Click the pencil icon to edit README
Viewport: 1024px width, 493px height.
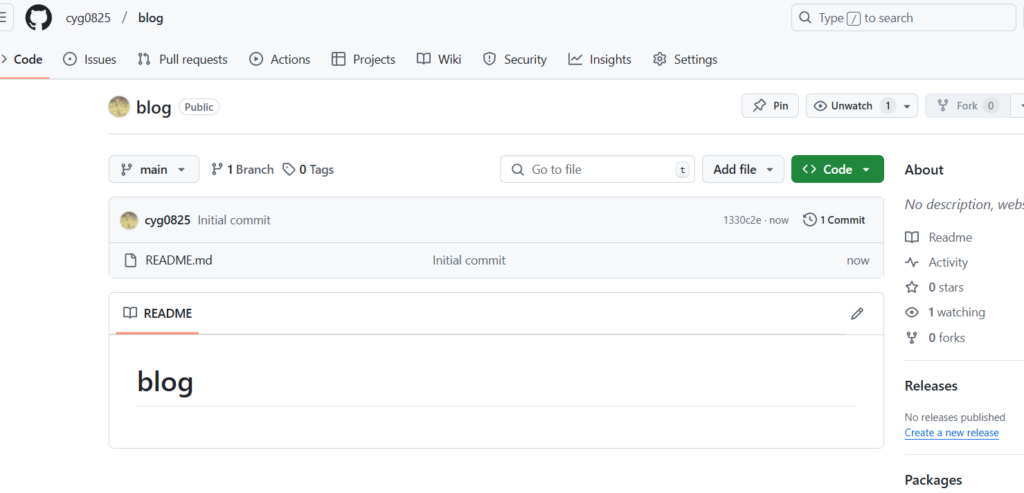[856, 313]
